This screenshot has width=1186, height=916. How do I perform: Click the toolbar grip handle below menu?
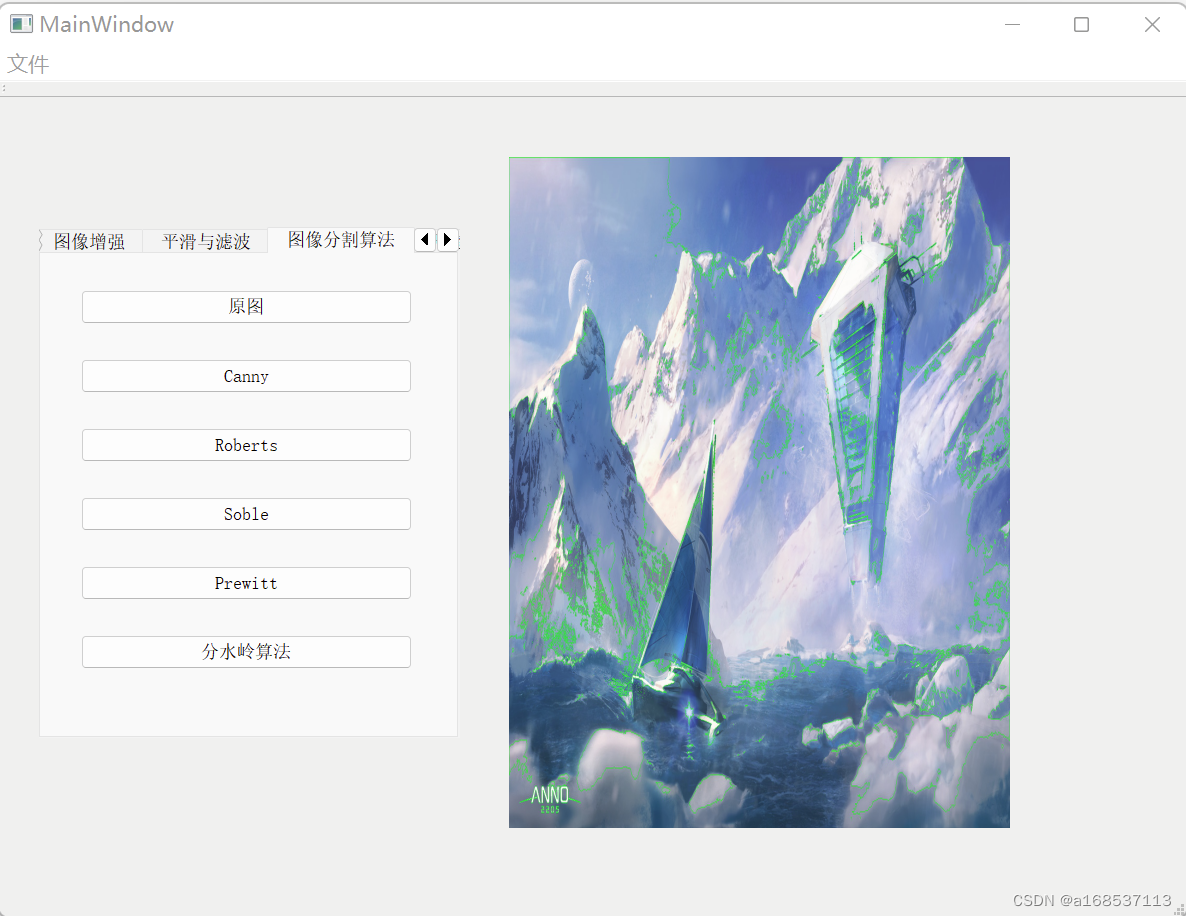pyautogui.click(x=4, y=88)
